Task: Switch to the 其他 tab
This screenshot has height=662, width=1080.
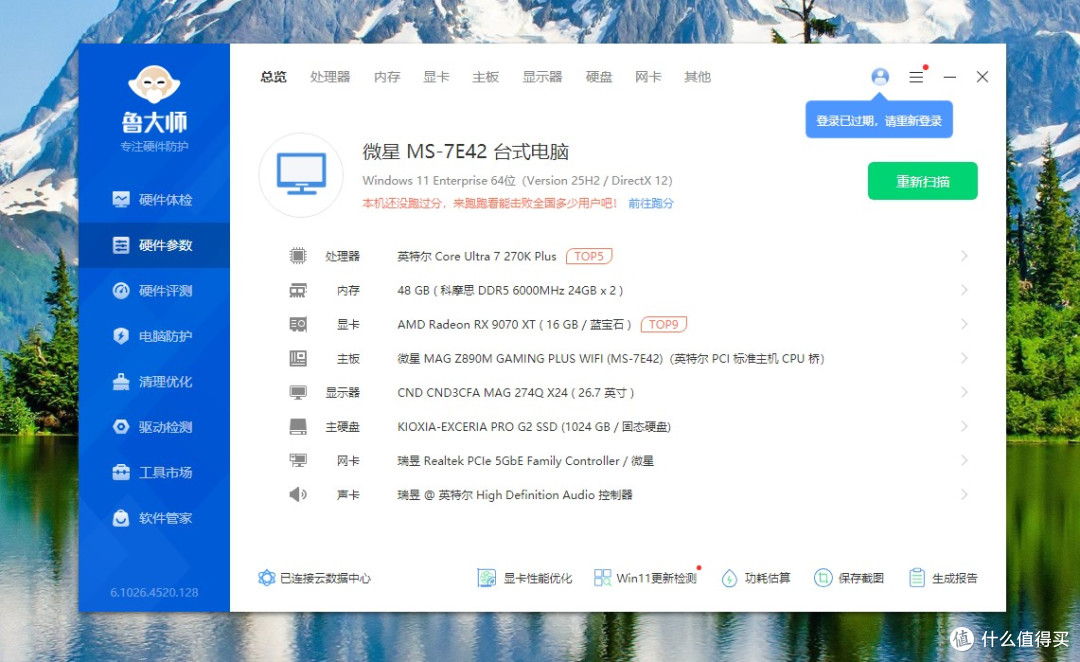Action: (x=698, y=77)
